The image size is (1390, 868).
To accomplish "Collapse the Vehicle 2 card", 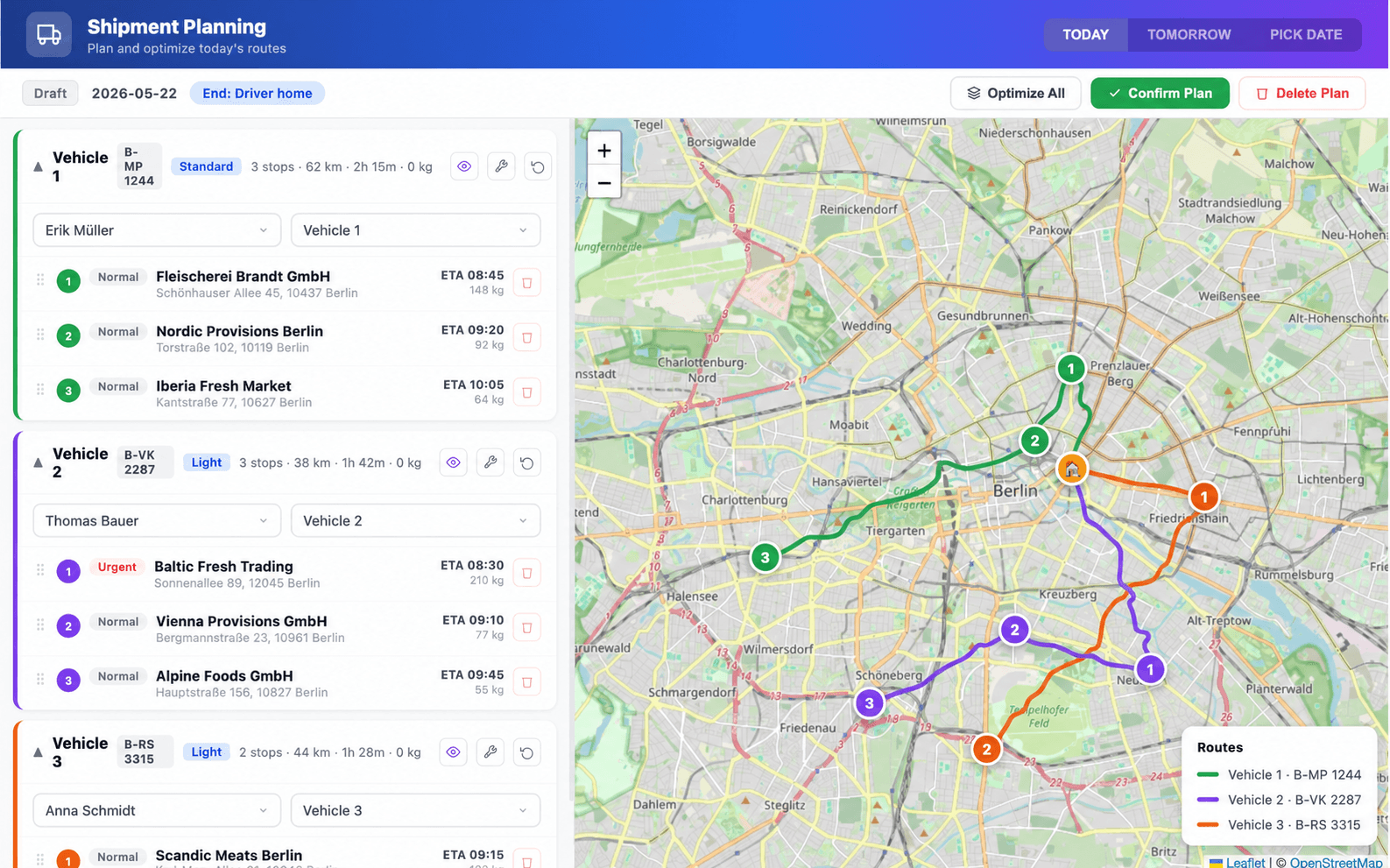I will tap(38, 462).
